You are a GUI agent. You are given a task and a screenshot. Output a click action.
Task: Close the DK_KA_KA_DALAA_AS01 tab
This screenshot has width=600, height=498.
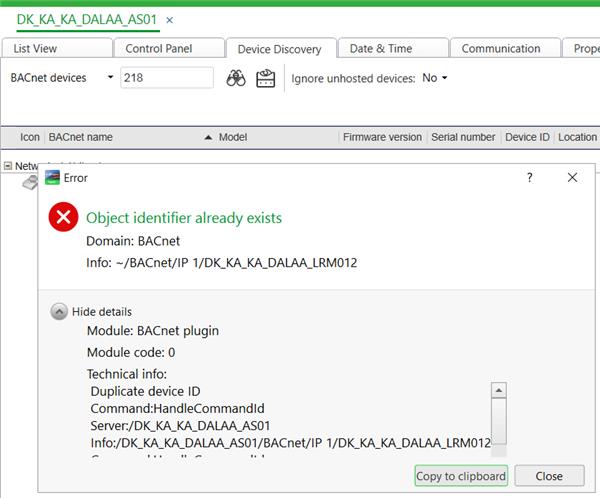170,20
